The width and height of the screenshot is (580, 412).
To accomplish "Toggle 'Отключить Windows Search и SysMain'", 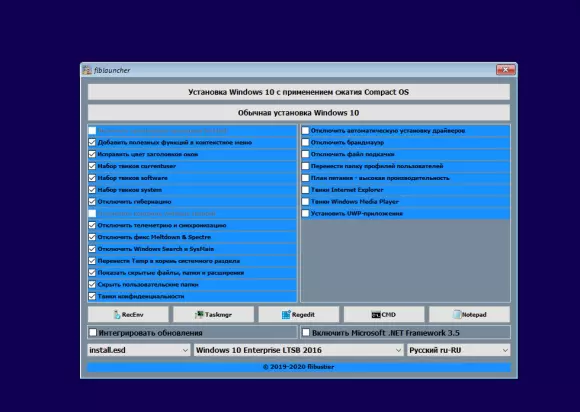I will 92,249.
